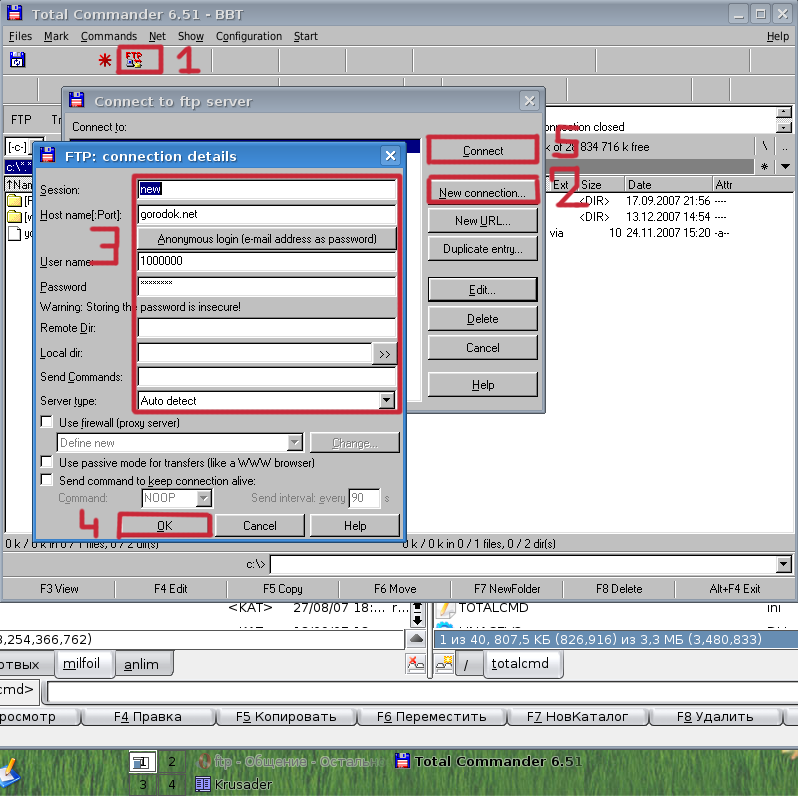The height and width of the screenshot is (796, 798).
Task: Open the Define new firewall dropdown
Action: tap(295, 442)
